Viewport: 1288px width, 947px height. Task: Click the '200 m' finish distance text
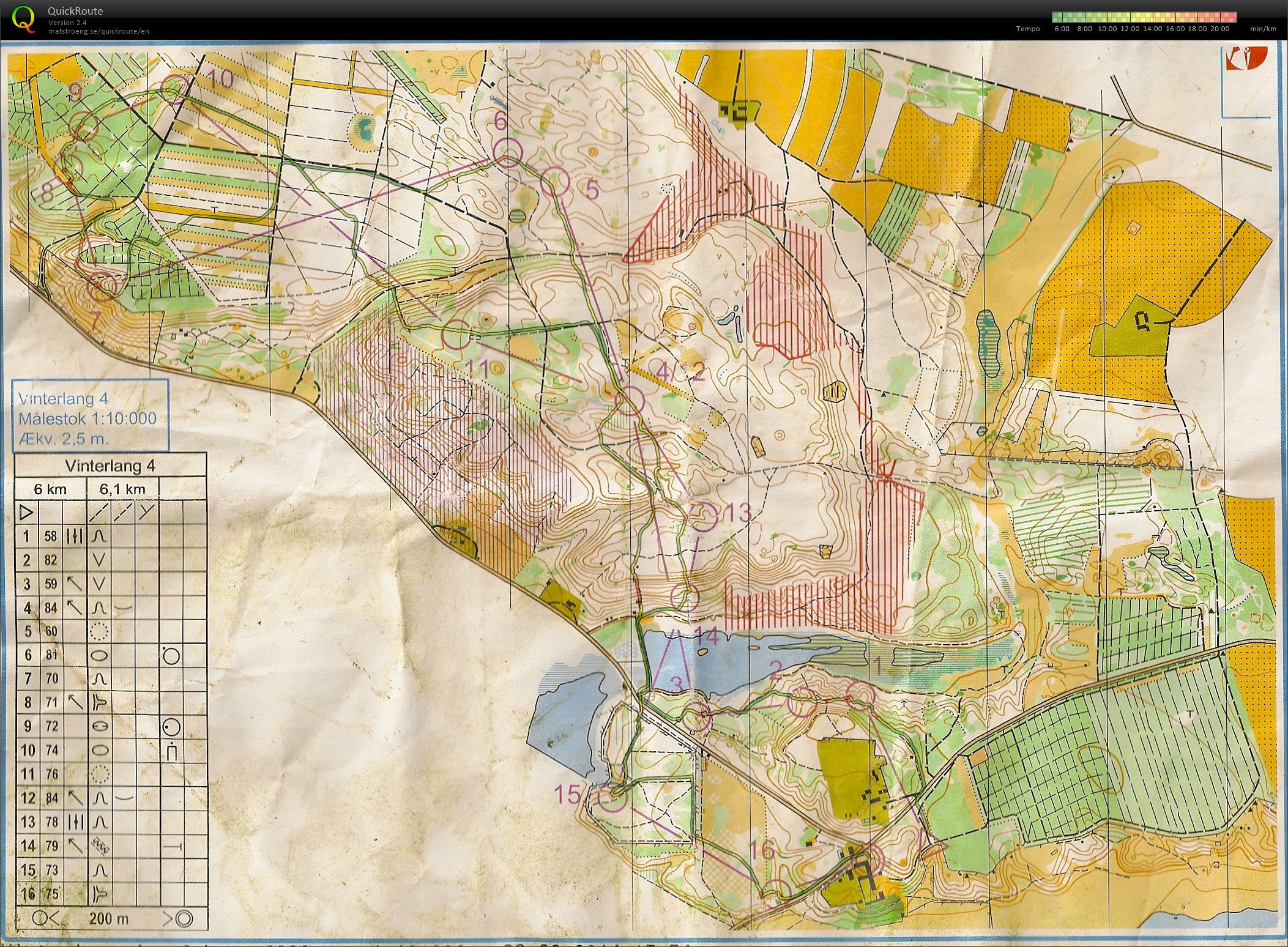point(108,918)
